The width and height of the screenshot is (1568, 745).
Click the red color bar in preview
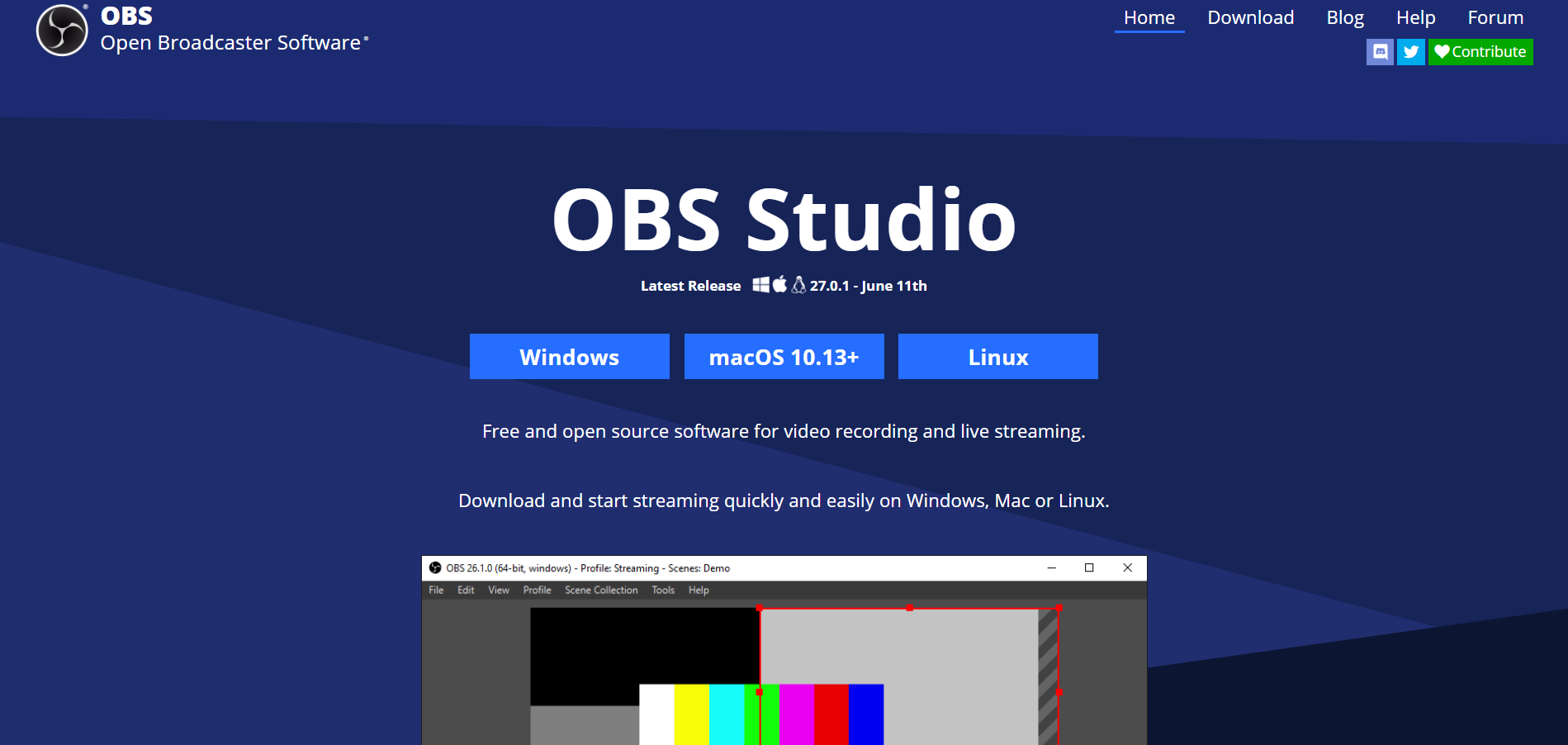click(x=831, y=714)
